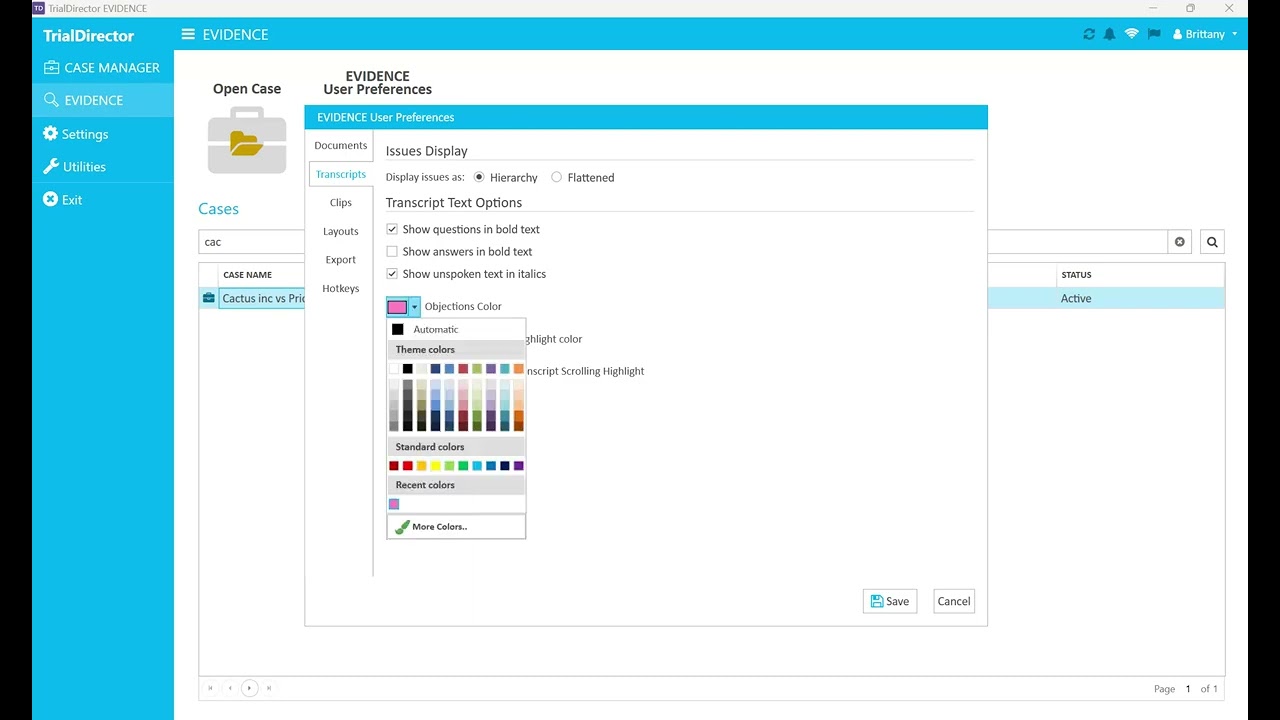Screen dimensions: 1280x720
Task: Select the Flattened radio button
Action: click(556, 177)
